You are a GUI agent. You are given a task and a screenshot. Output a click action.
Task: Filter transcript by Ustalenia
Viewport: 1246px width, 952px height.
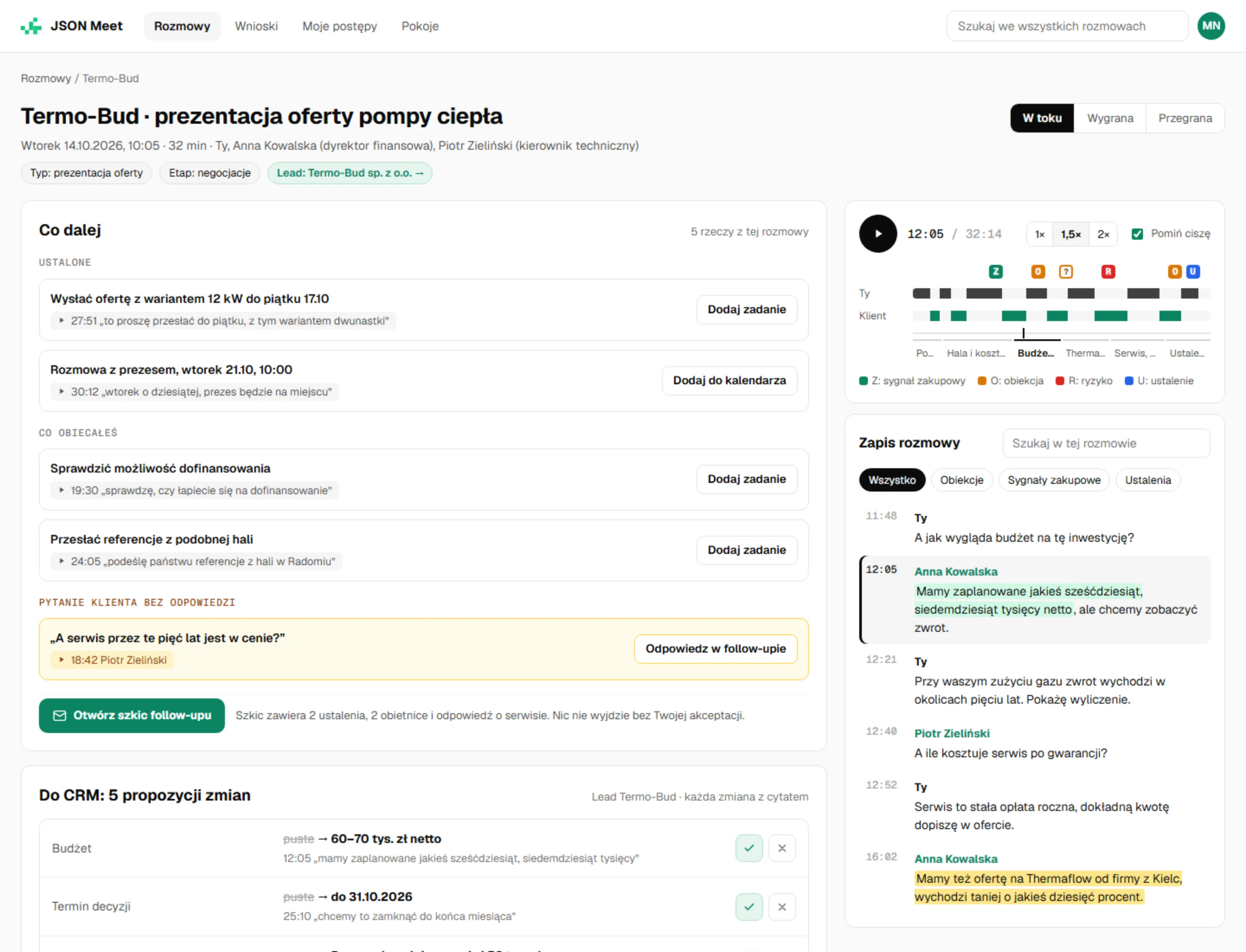[1147, 480]
